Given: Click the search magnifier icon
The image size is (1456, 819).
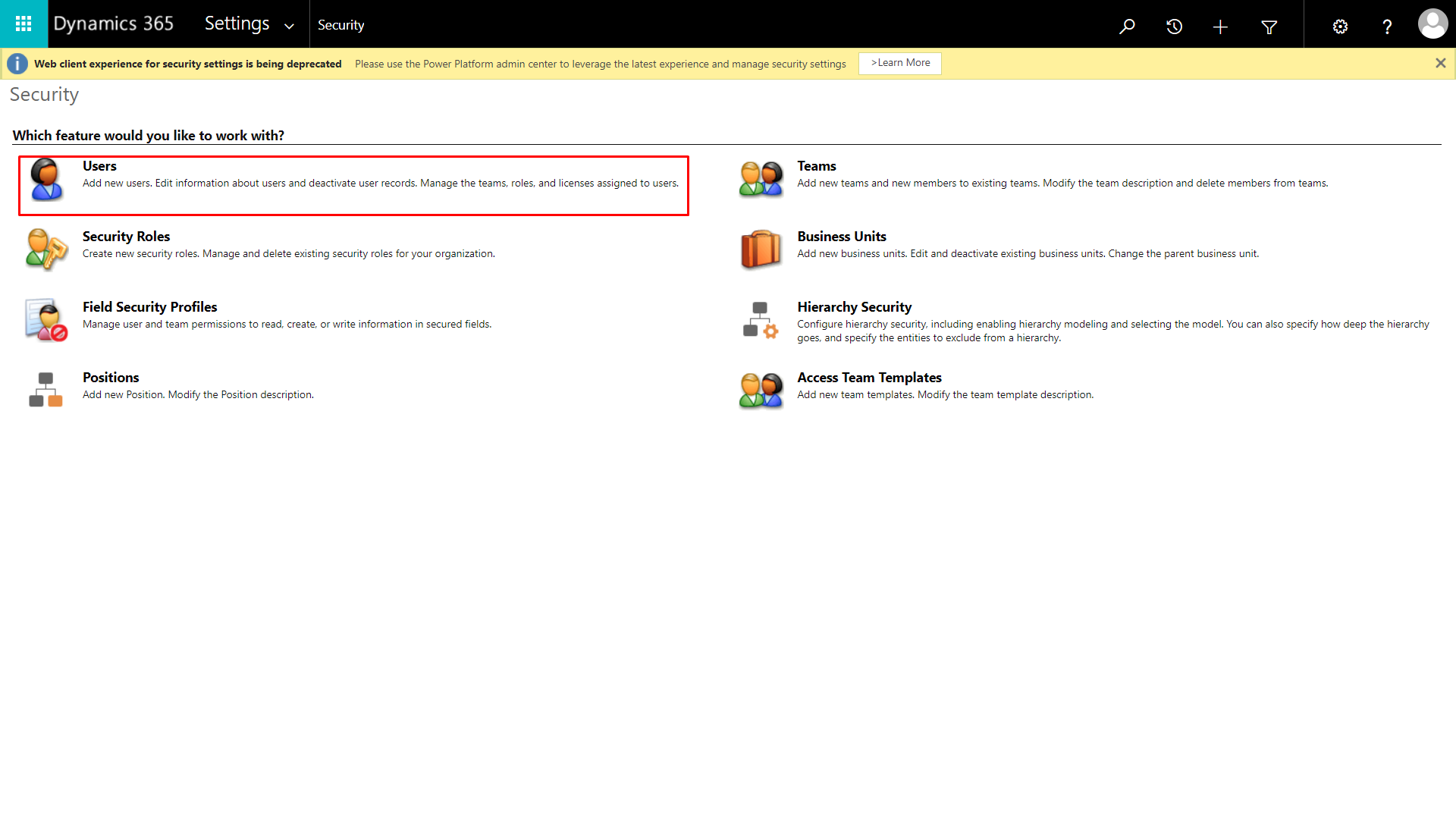Looking at the screenshot, I should (x=1127, y=27).
